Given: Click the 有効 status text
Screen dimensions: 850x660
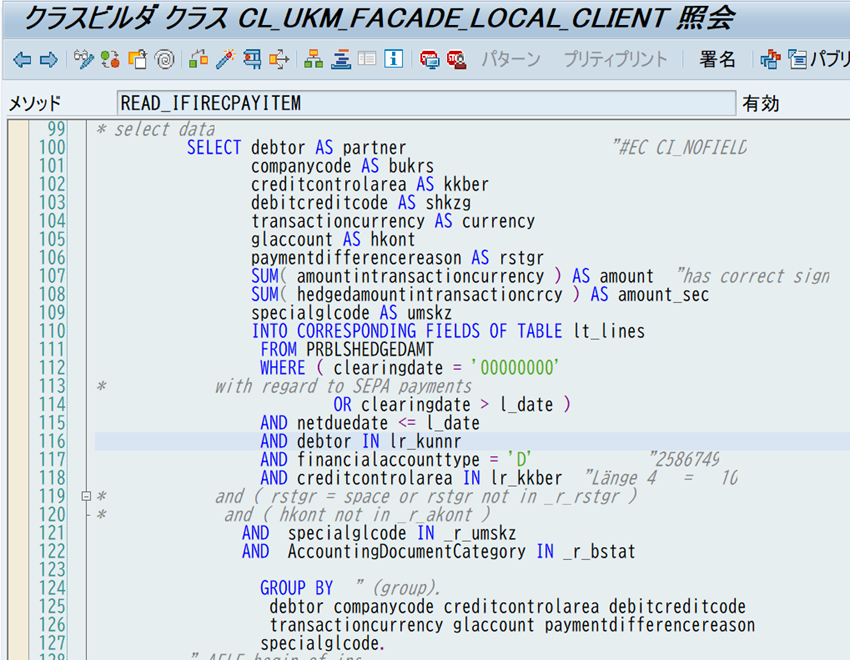Looking at the screenshot, I should pyautogui.click(x=761, y=103).
